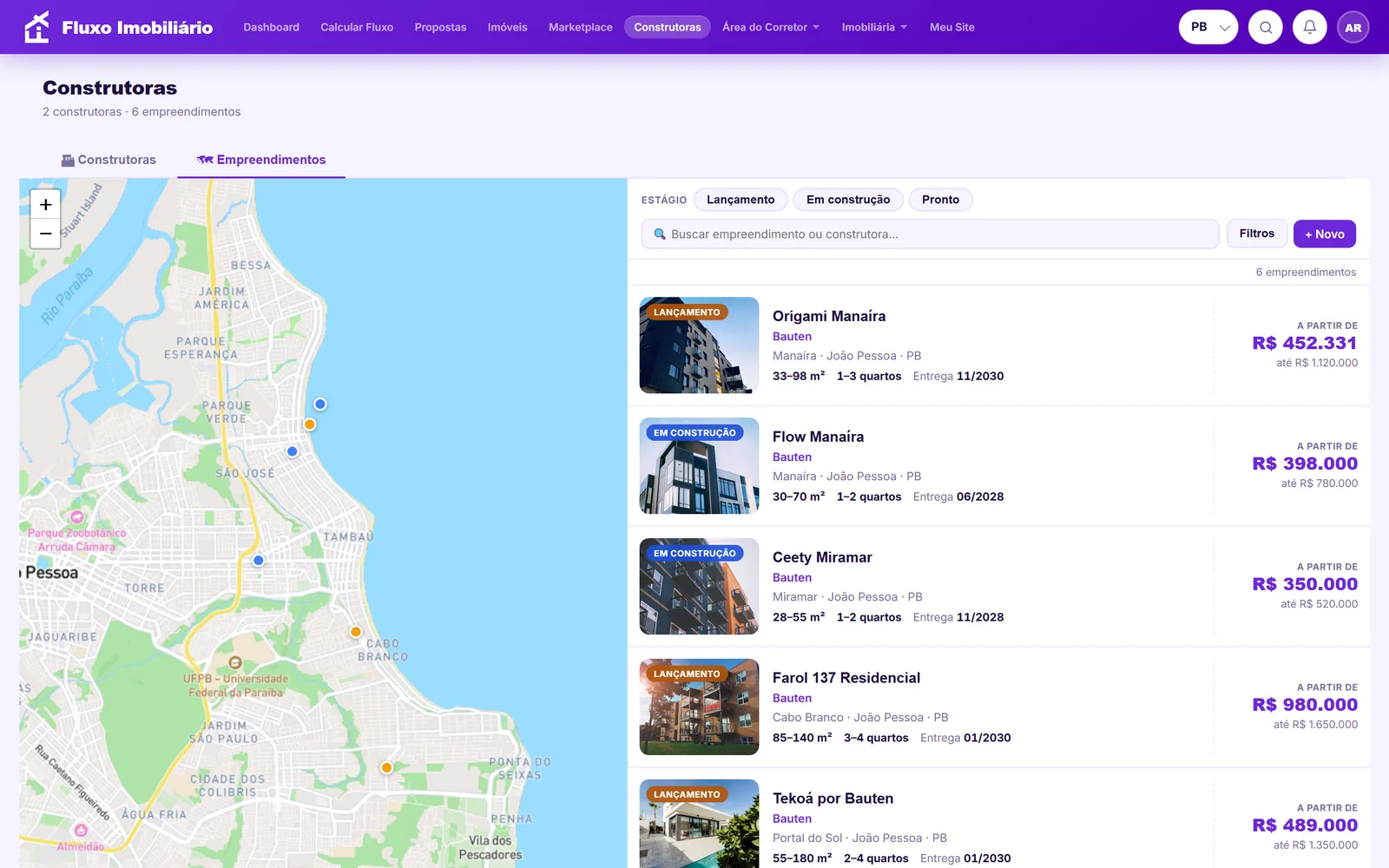Open Imóveis in the navigation
This screenshot has height=868, width=1389.
click(x=508, y=27)
